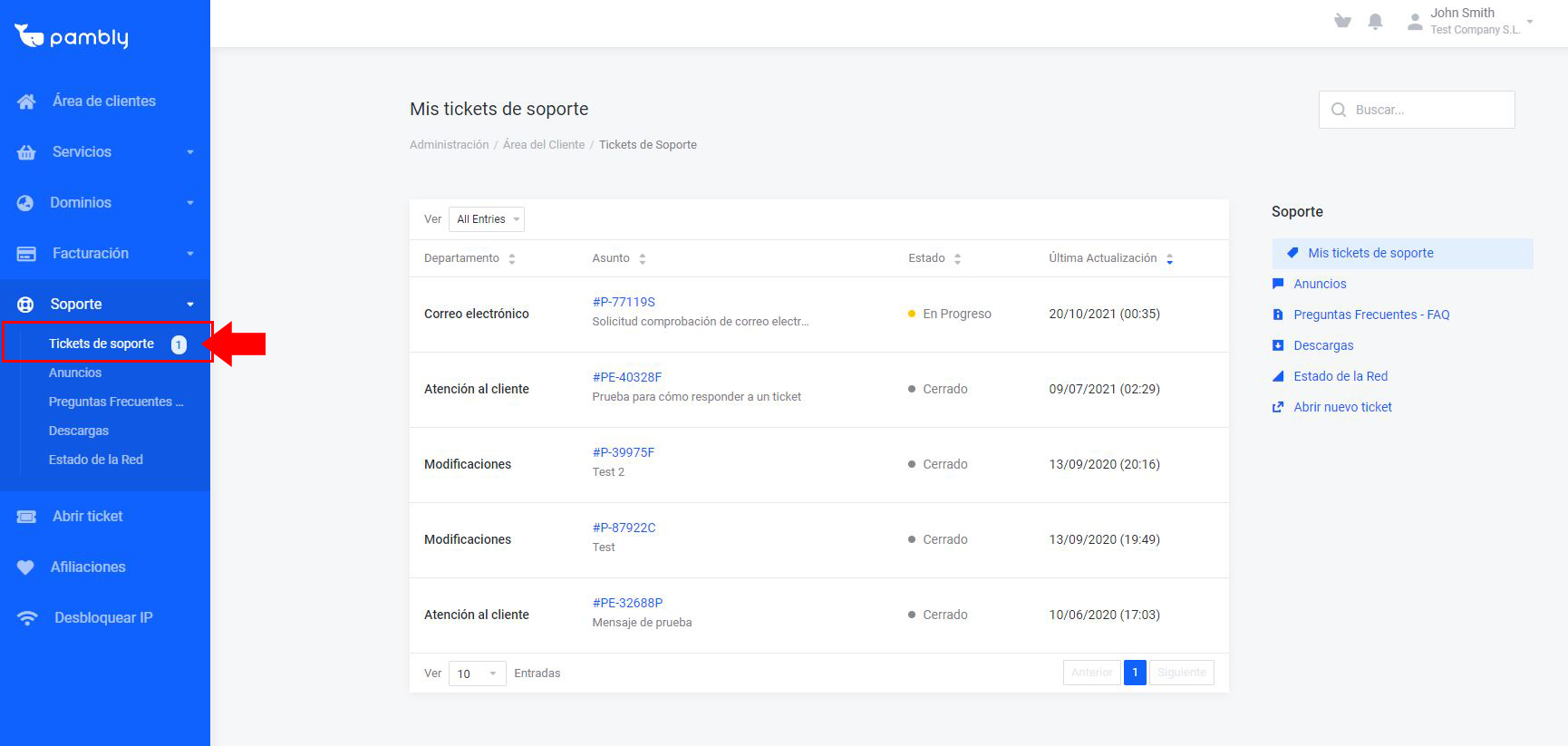
Task: Select Estado de la Red in sidebar
Action: click(x=96, y=460)
